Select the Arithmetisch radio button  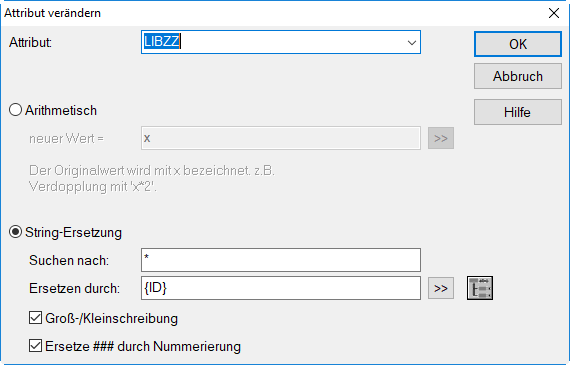(16, 110)
